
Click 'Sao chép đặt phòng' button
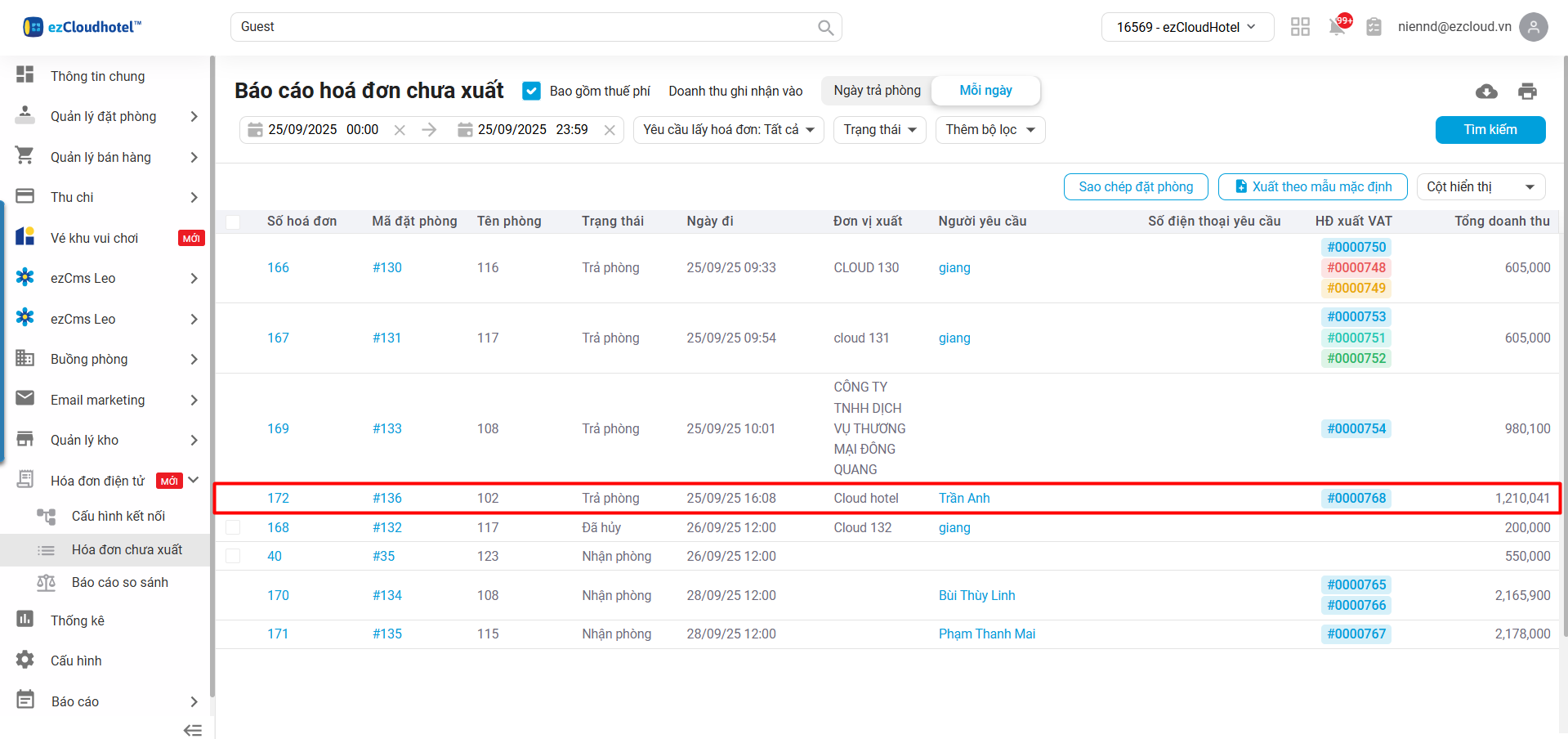tap(1135, 187)
